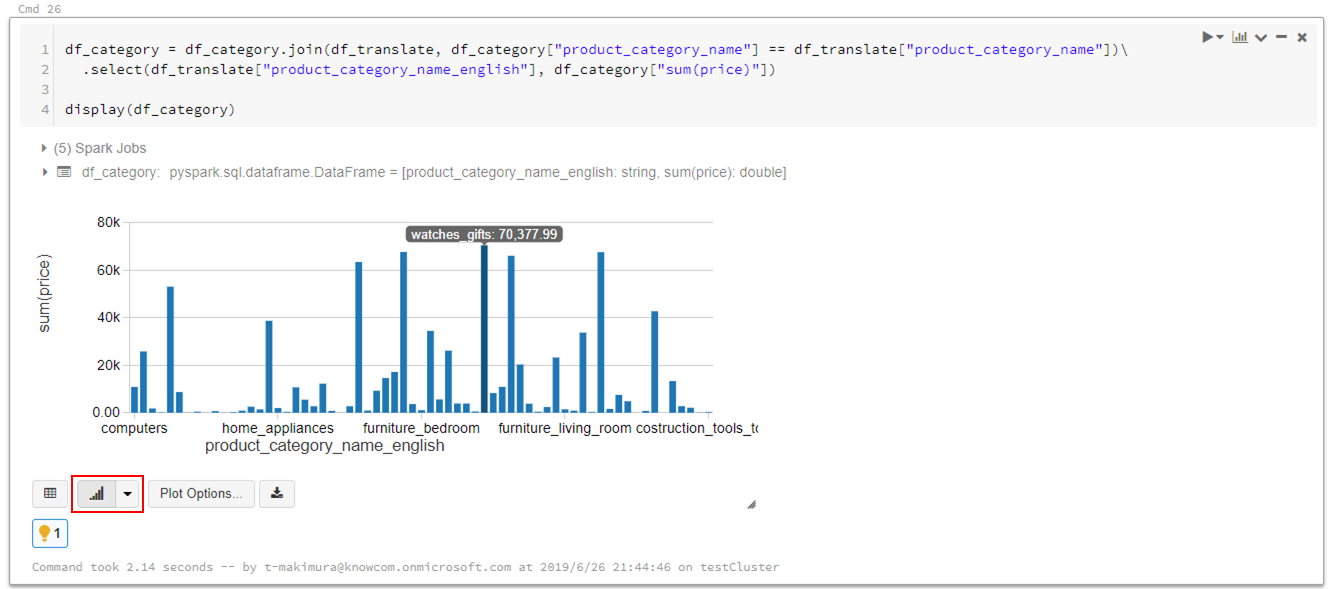Minimize cell with the dash icon

(x=1281, y=37)
